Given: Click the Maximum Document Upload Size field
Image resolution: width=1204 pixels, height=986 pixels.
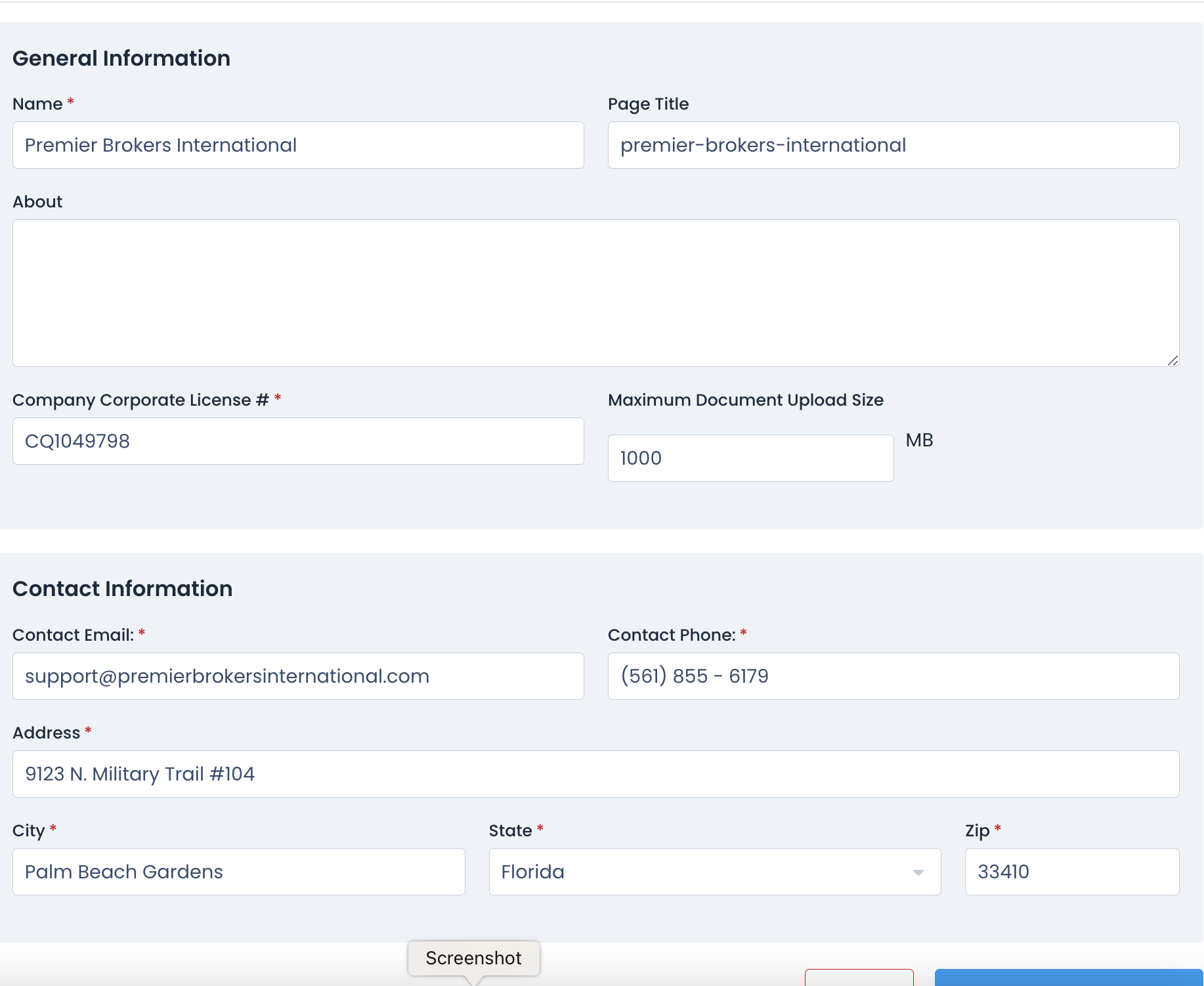Looking at the screenshot, I should point(750,458).
